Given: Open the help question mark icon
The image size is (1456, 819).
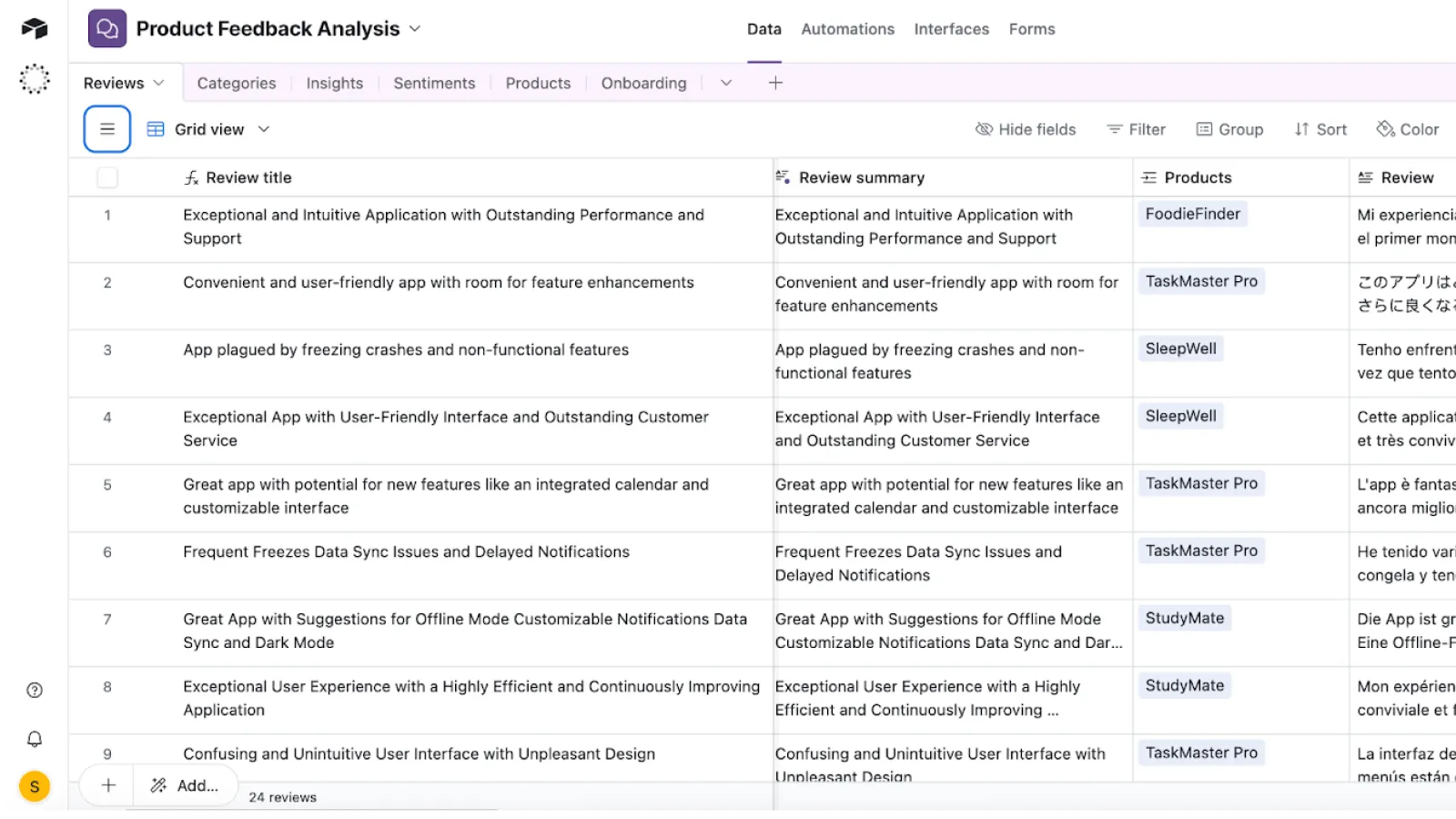Looking at the screenshot, I should pyautogui.click(x=35, y=691).
